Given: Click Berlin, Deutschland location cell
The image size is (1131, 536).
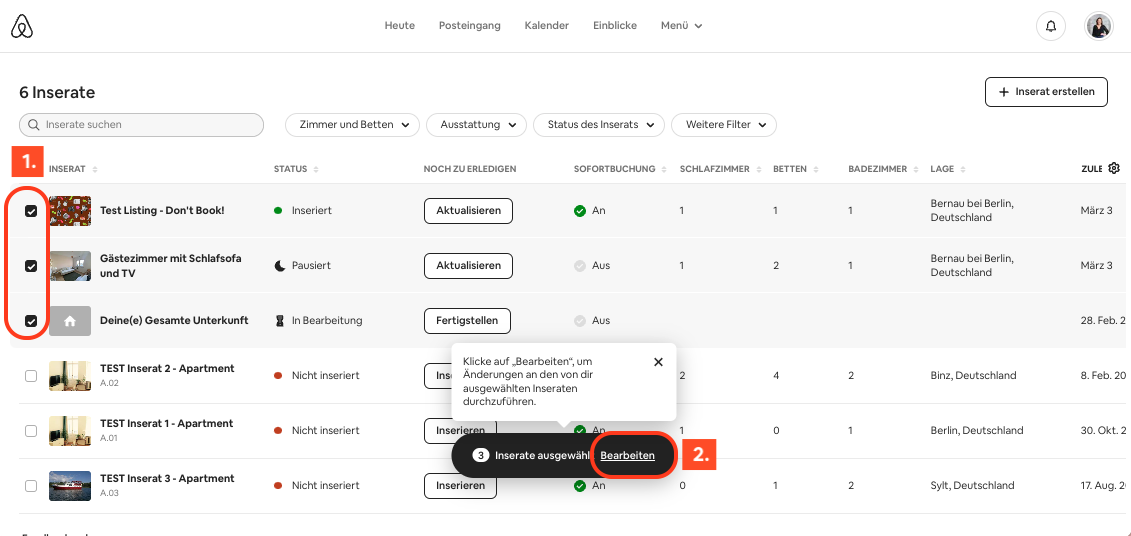Looking at the screenshot, I should click(977, 431).
